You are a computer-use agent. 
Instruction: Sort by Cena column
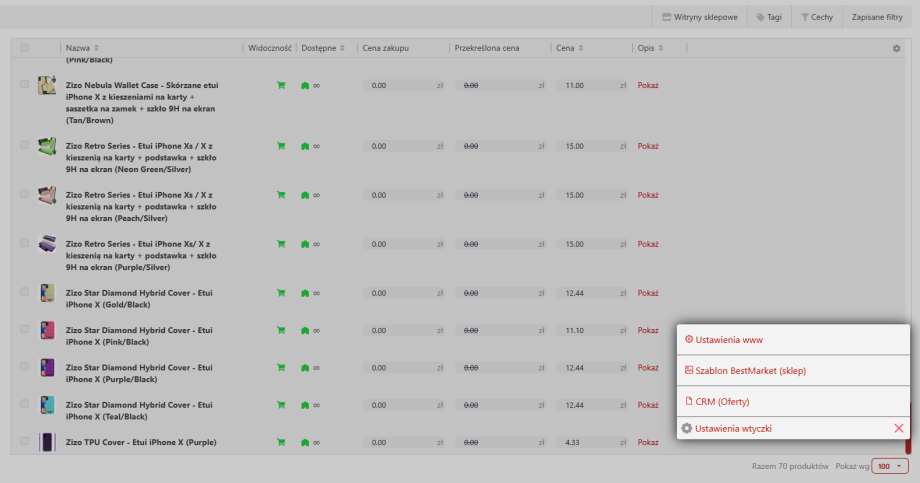pyautogui.click(x=569, y=48)
